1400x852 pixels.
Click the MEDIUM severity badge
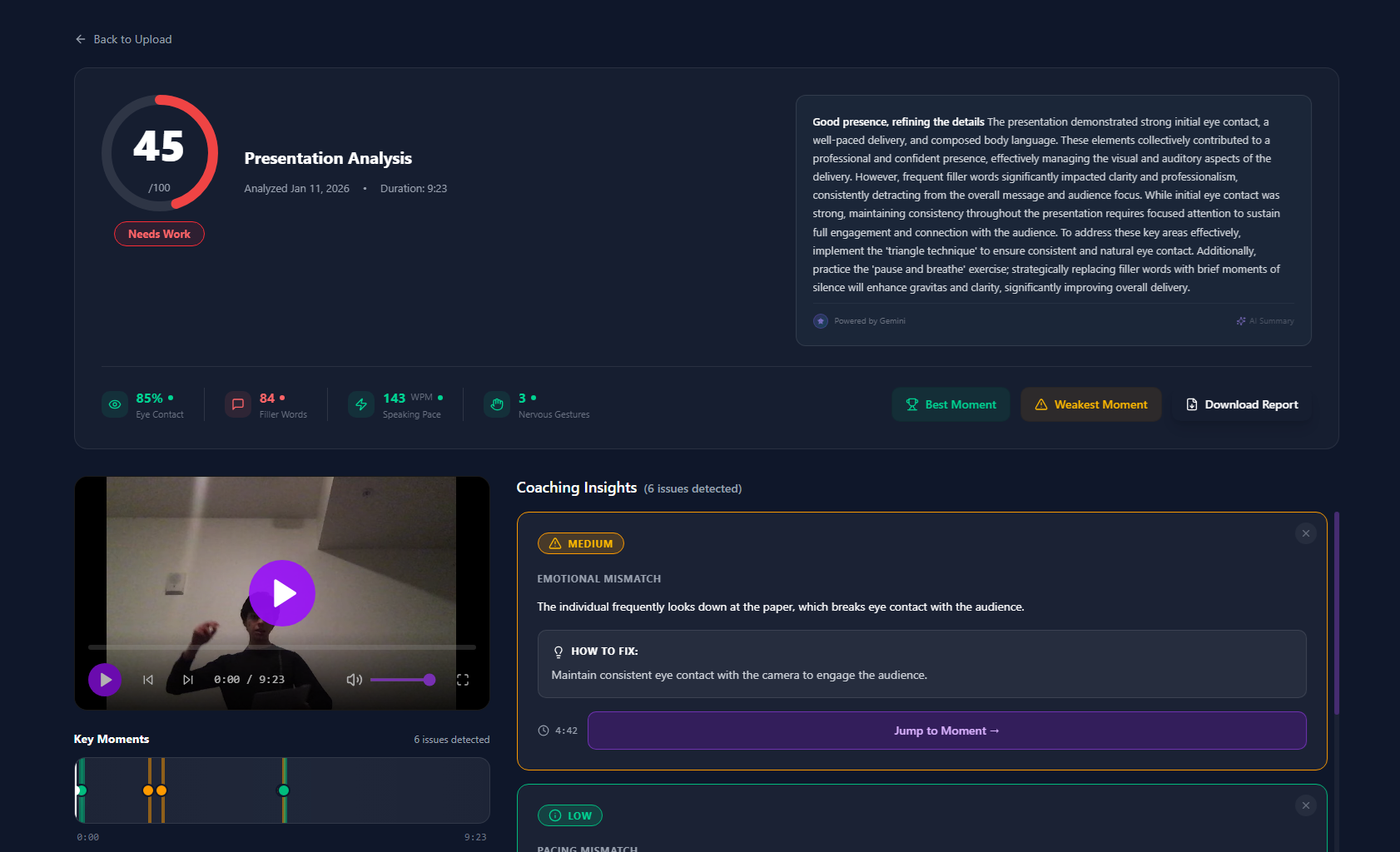581,543
